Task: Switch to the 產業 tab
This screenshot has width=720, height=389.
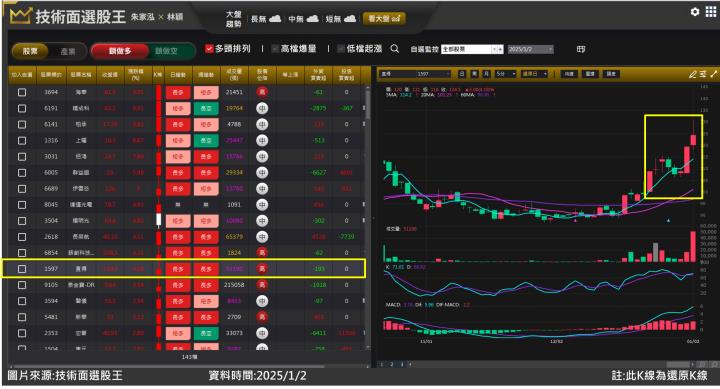Action: click(x=68, y=51)
